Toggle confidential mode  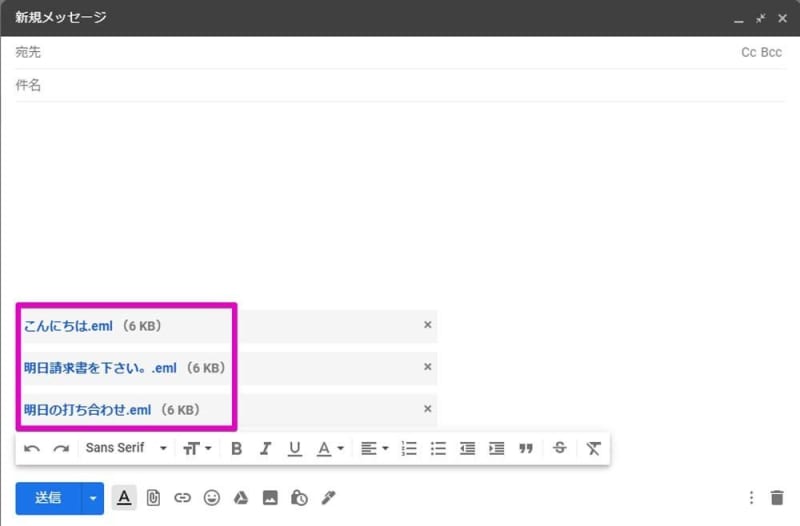point(299,497)
